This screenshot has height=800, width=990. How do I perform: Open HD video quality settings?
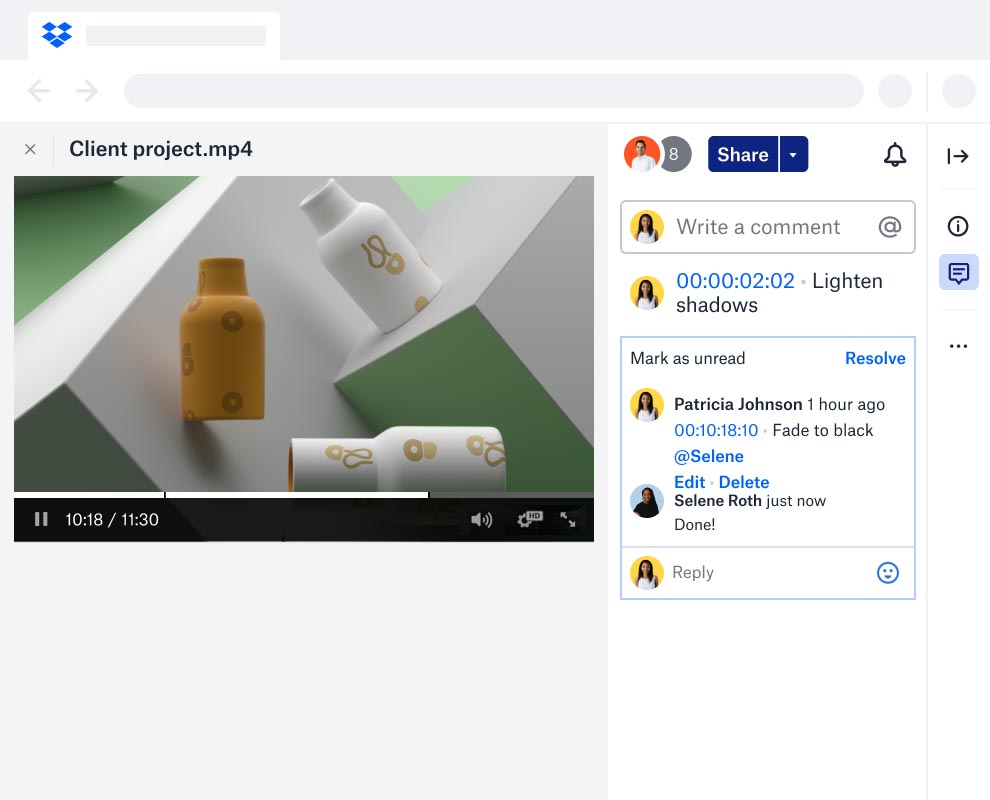click(529, 519)
